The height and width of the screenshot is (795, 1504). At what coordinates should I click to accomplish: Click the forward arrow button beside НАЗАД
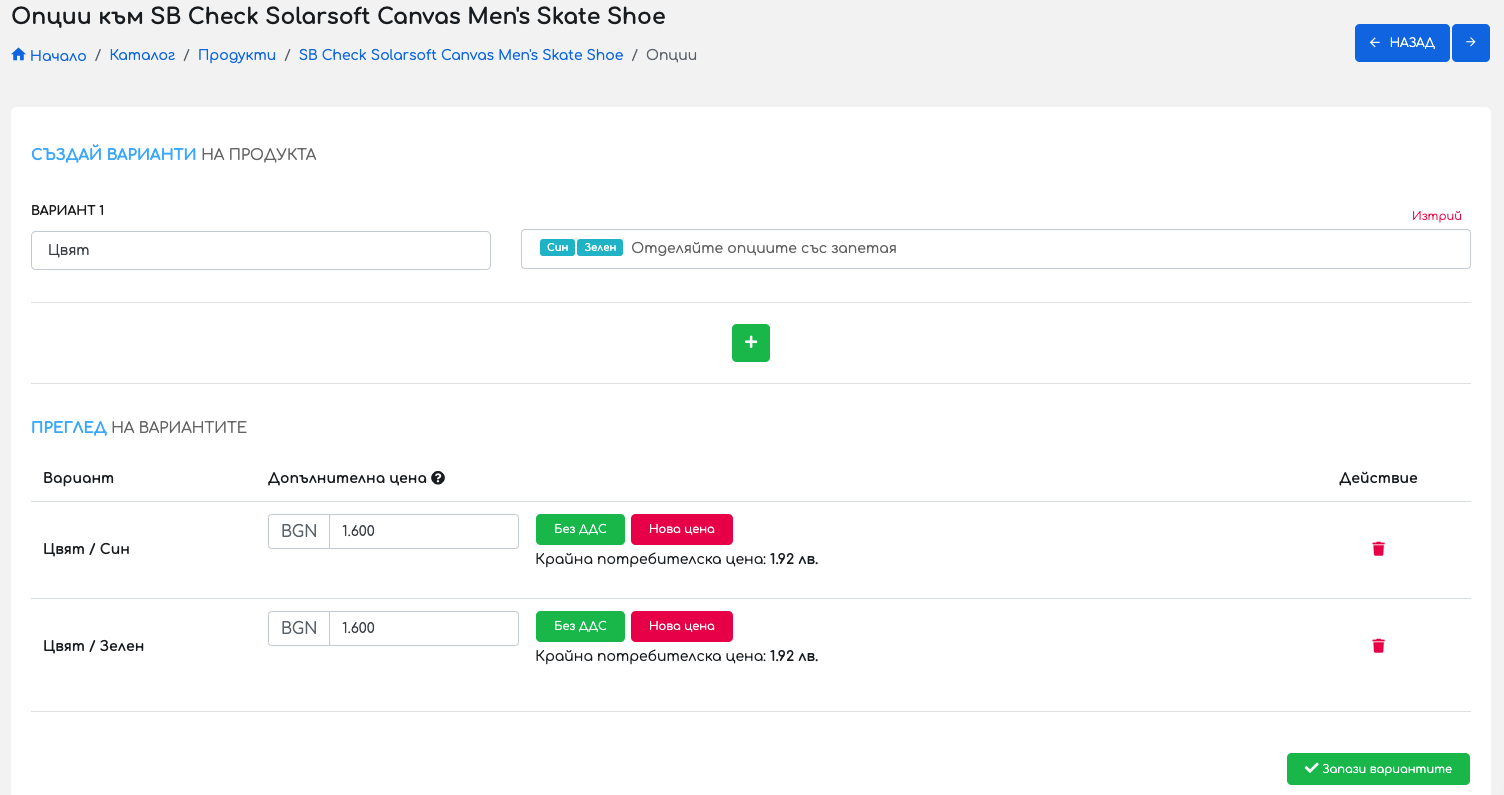pyautogui.click(x=1471, y=43)
